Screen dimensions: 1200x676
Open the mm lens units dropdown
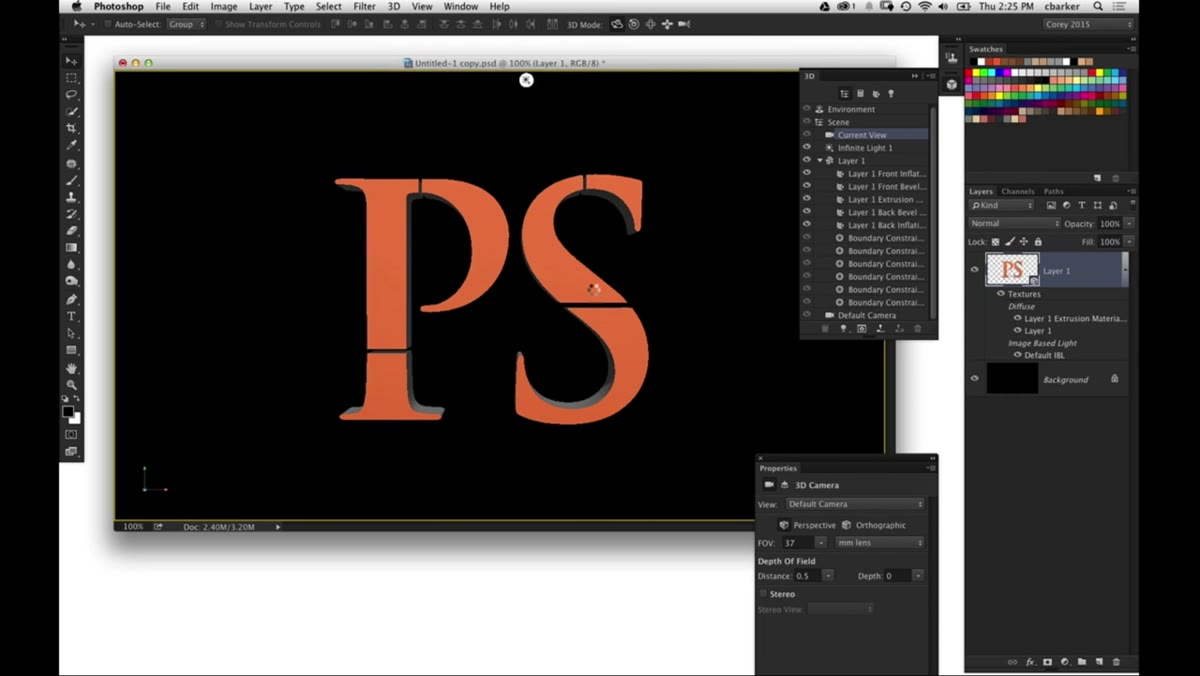click(x=880, y=543)
